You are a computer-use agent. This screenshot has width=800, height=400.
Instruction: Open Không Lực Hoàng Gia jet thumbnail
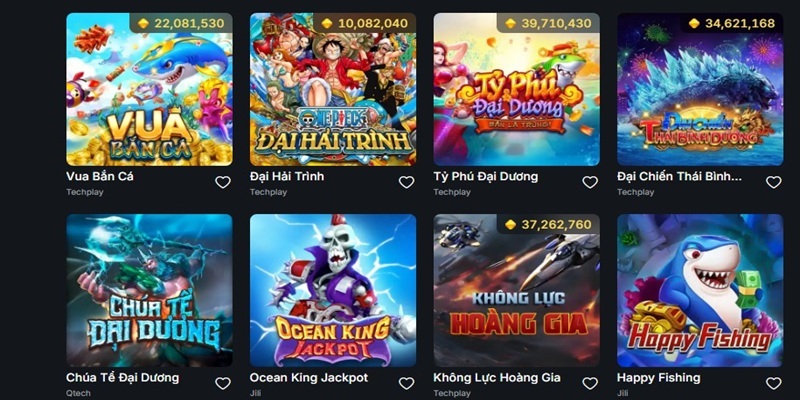click(517, 290)
